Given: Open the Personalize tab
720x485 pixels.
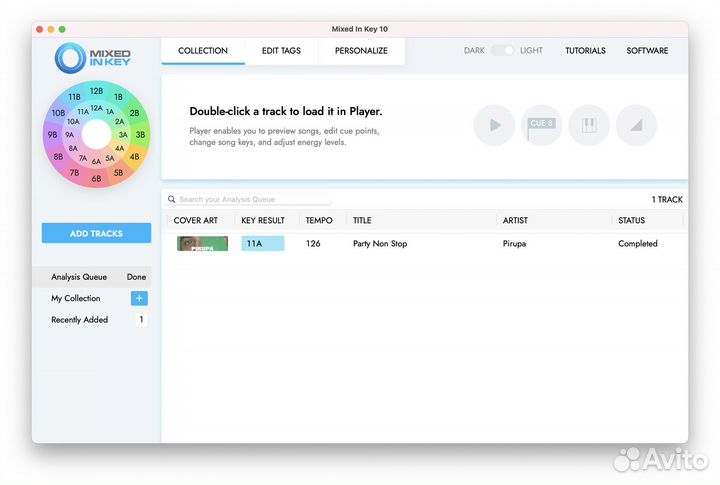Looking at the screenshot, I should coord(361,51).
